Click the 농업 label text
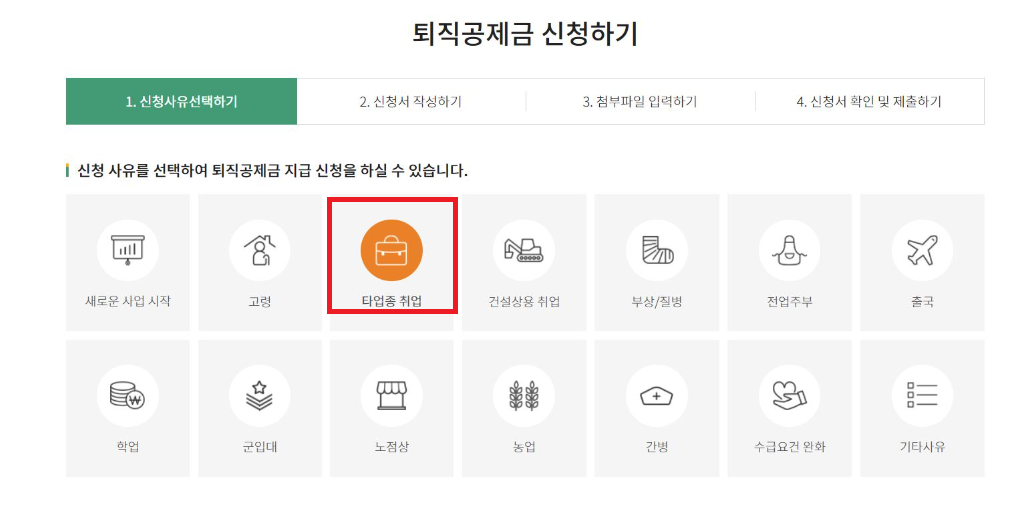Screen dimensions: 1014x505 (x=524, y=447)
